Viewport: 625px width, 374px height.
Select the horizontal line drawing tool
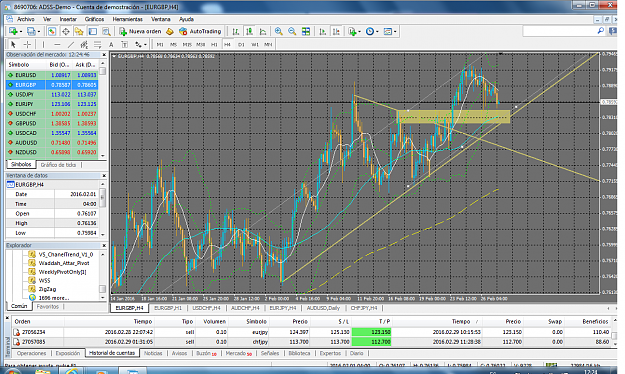pos(57,44)
